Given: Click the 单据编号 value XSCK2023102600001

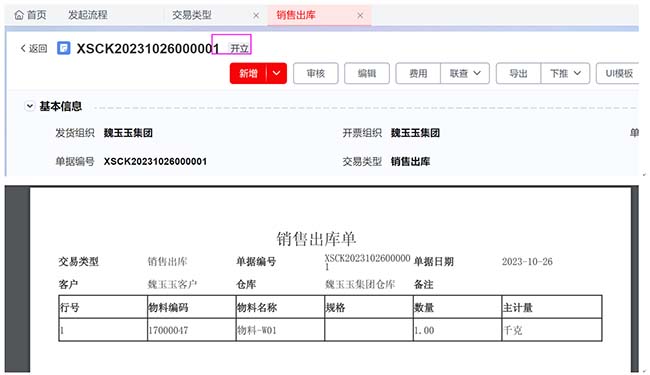Looking at the screenshot, I should tap(155, 161).
